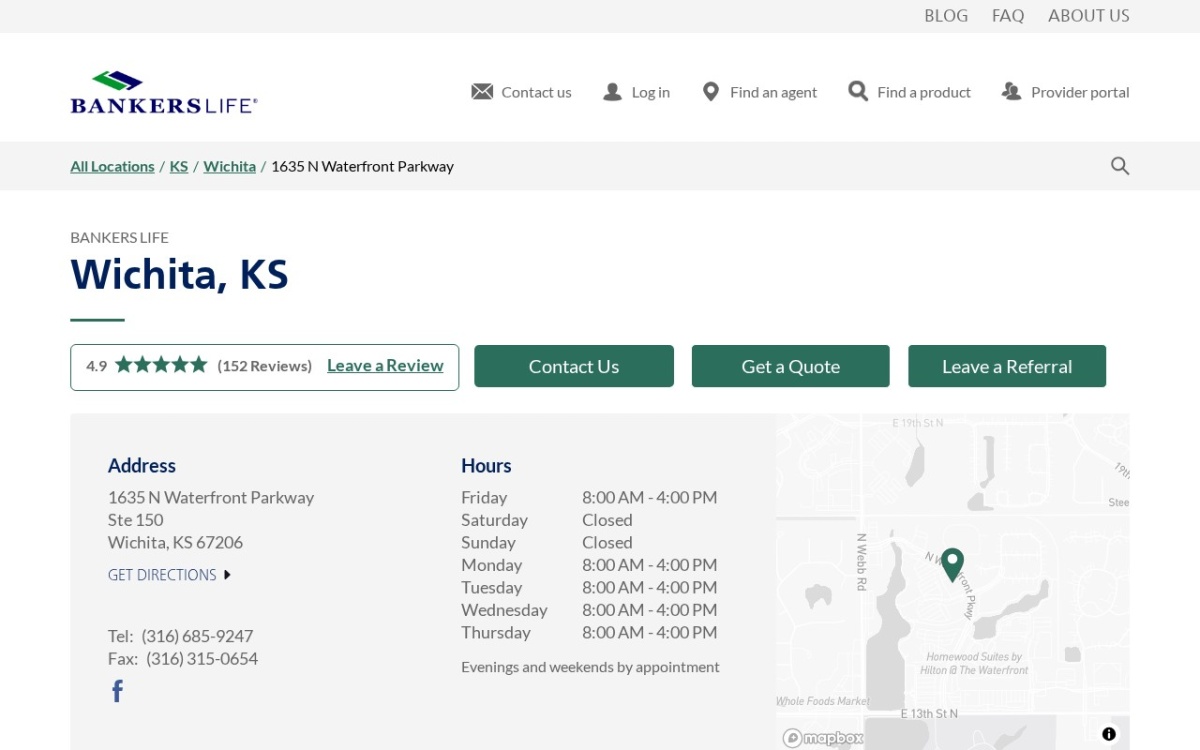Click the 4.9 rating value
Screen dimensions: 1200x750
tap(96, 366)
